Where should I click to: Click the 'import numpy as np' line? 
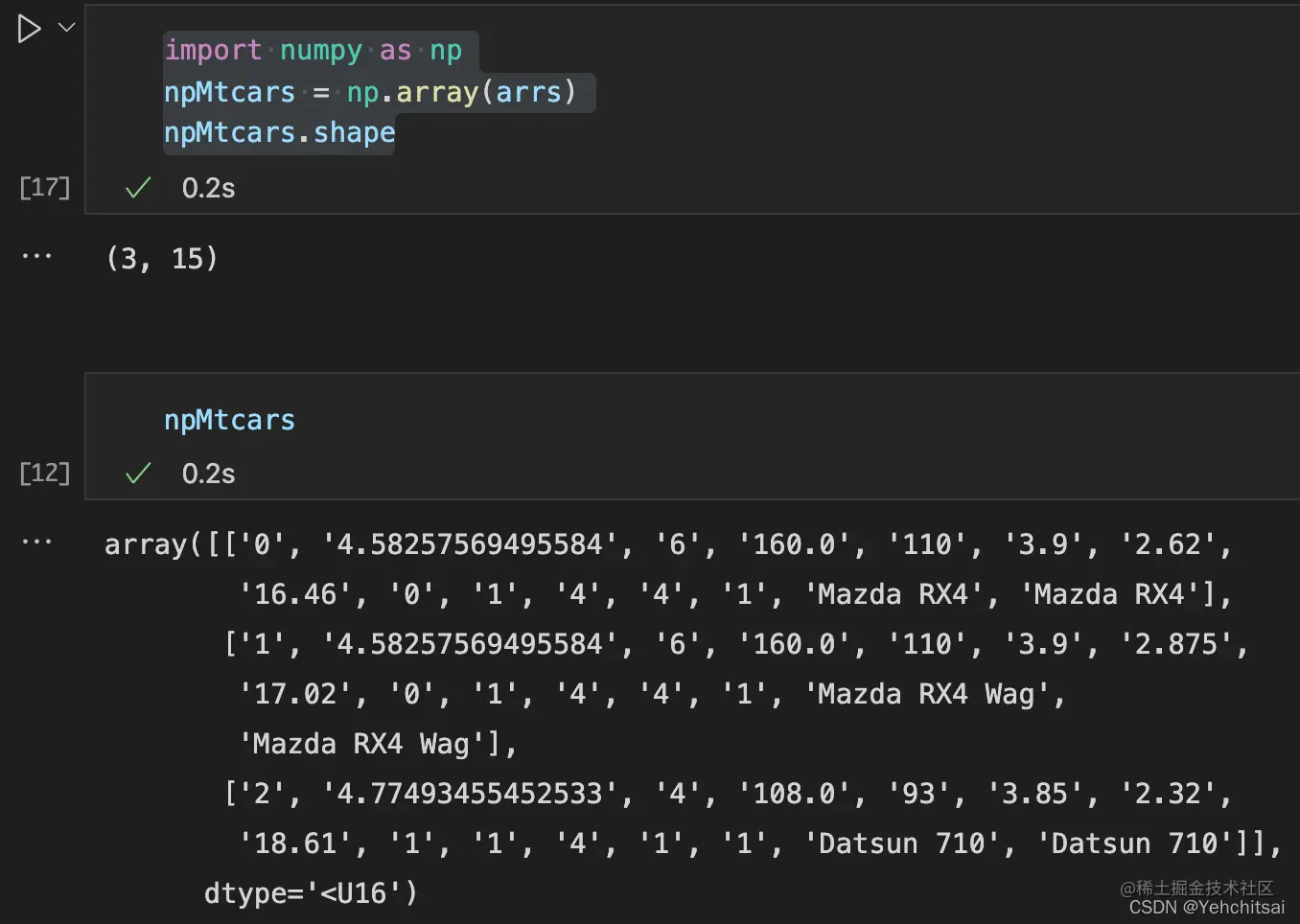(x=313, y=50)
